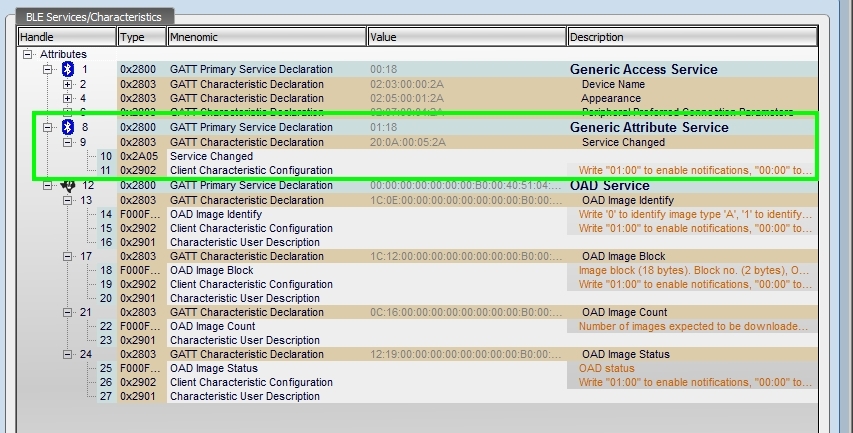Collapse handle 13 OAD Image Identify
The height and width of the screenshot is (433, 853).
click(x=67, y=200)
